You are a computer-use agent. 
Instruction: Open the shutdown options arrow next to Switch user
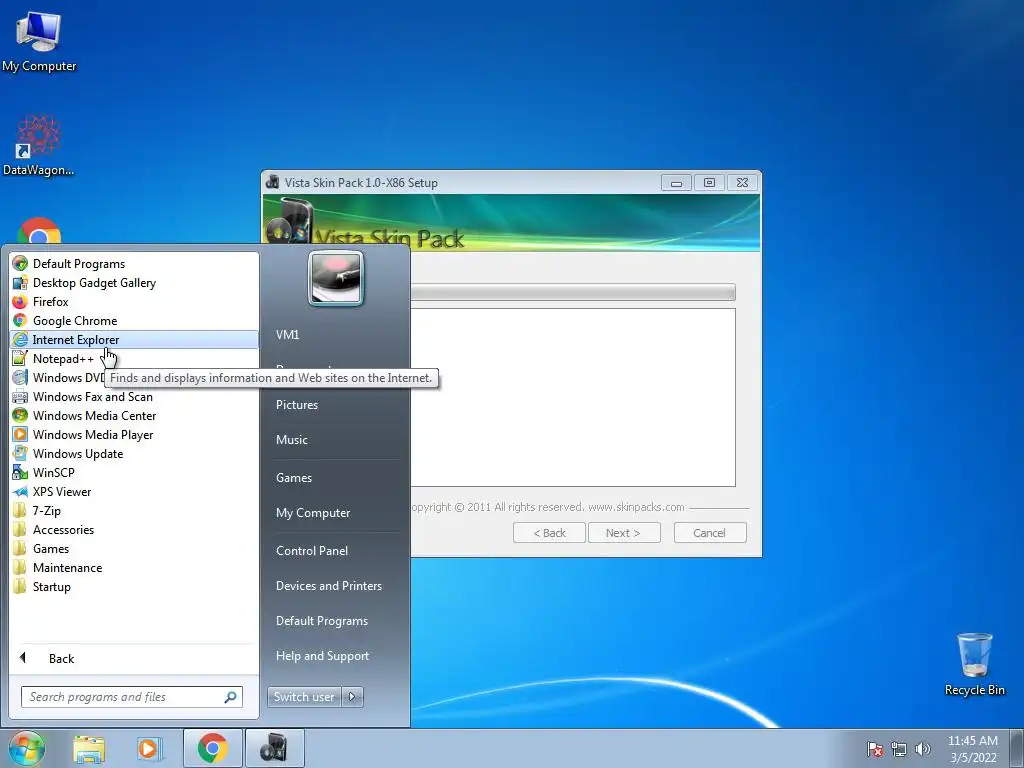click(353, 697)
